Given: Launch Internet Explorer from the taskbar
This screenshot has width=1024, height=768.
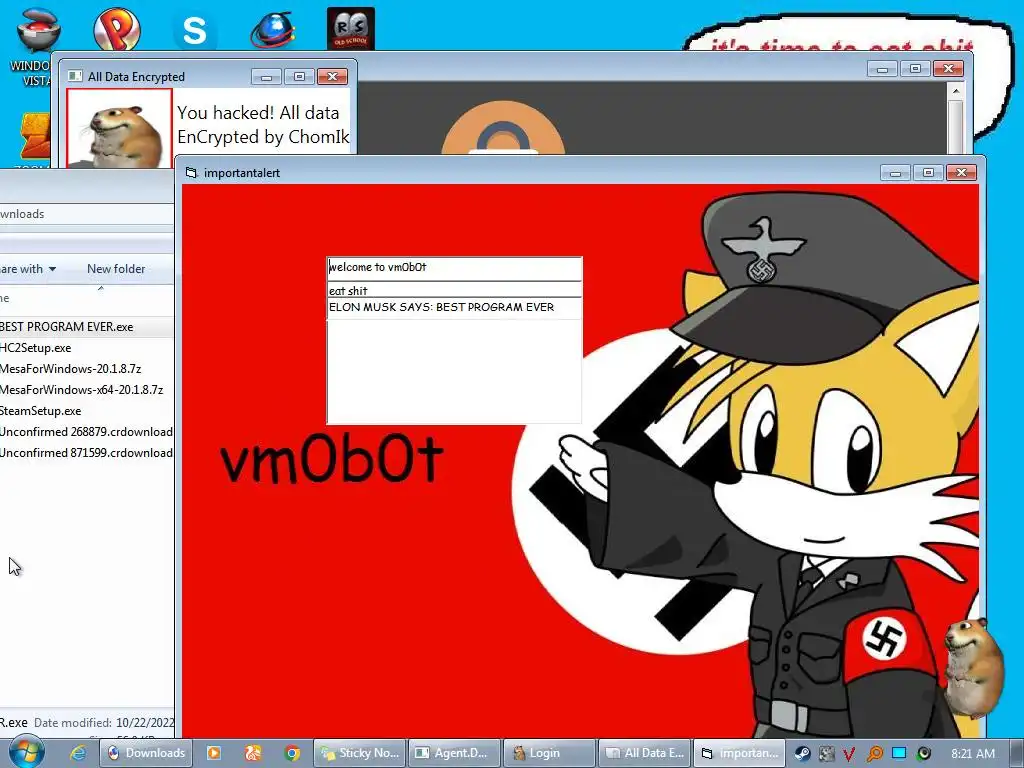Looking at the screenshot, I should point(78,753).
